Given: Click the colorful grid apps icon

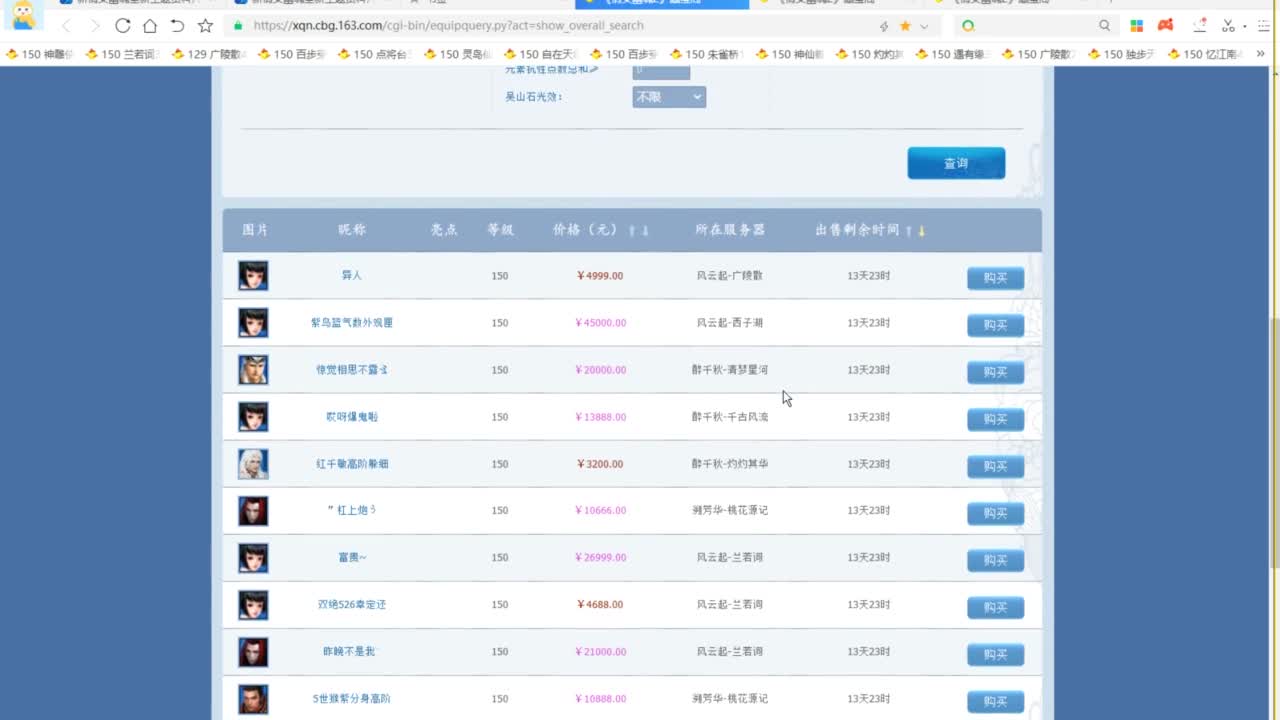Looking at the screenshot, I should coord(1137,26).
